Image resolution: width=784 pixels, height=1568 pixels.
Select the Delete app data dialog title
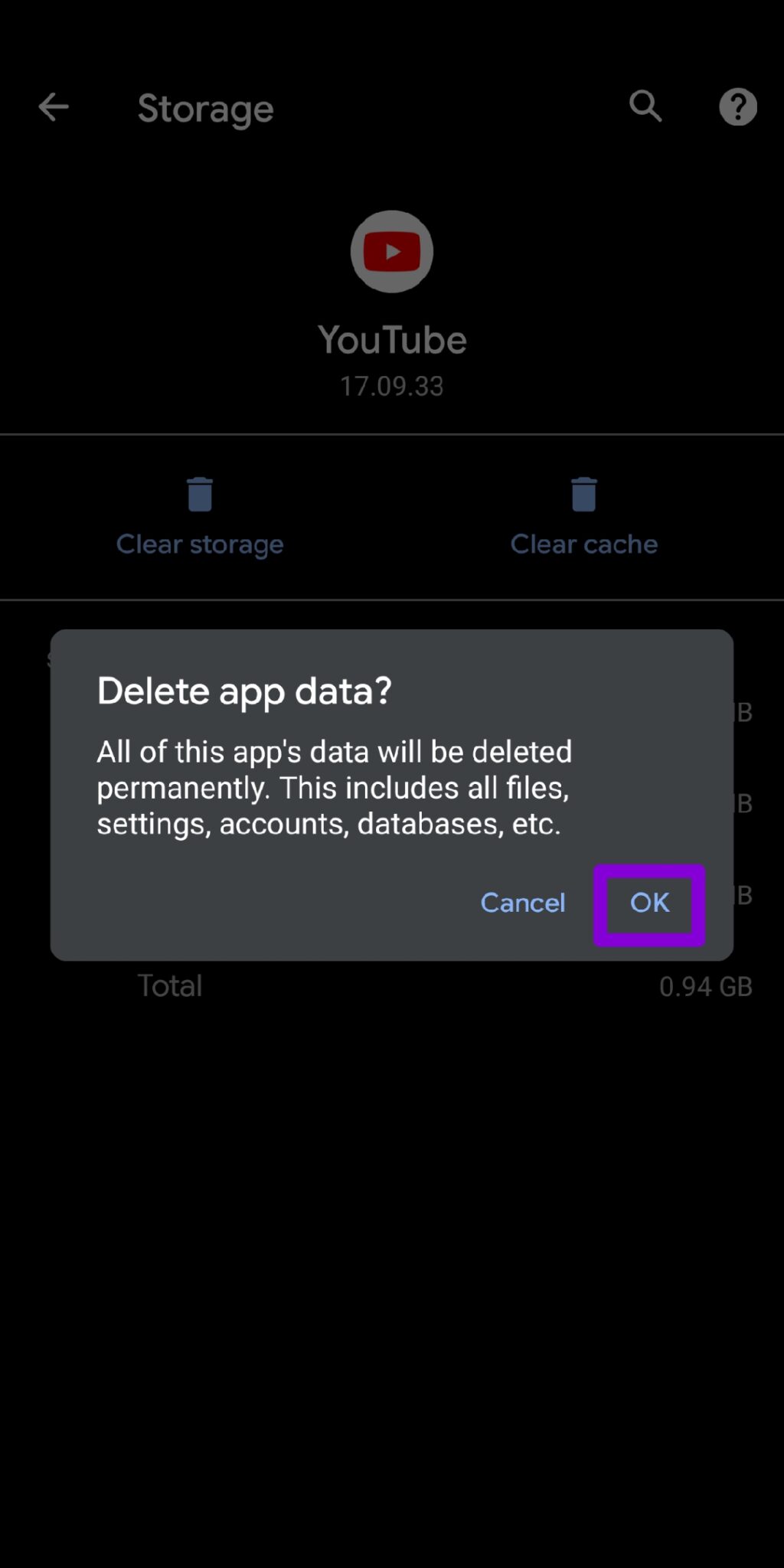[x=245, y=690]
